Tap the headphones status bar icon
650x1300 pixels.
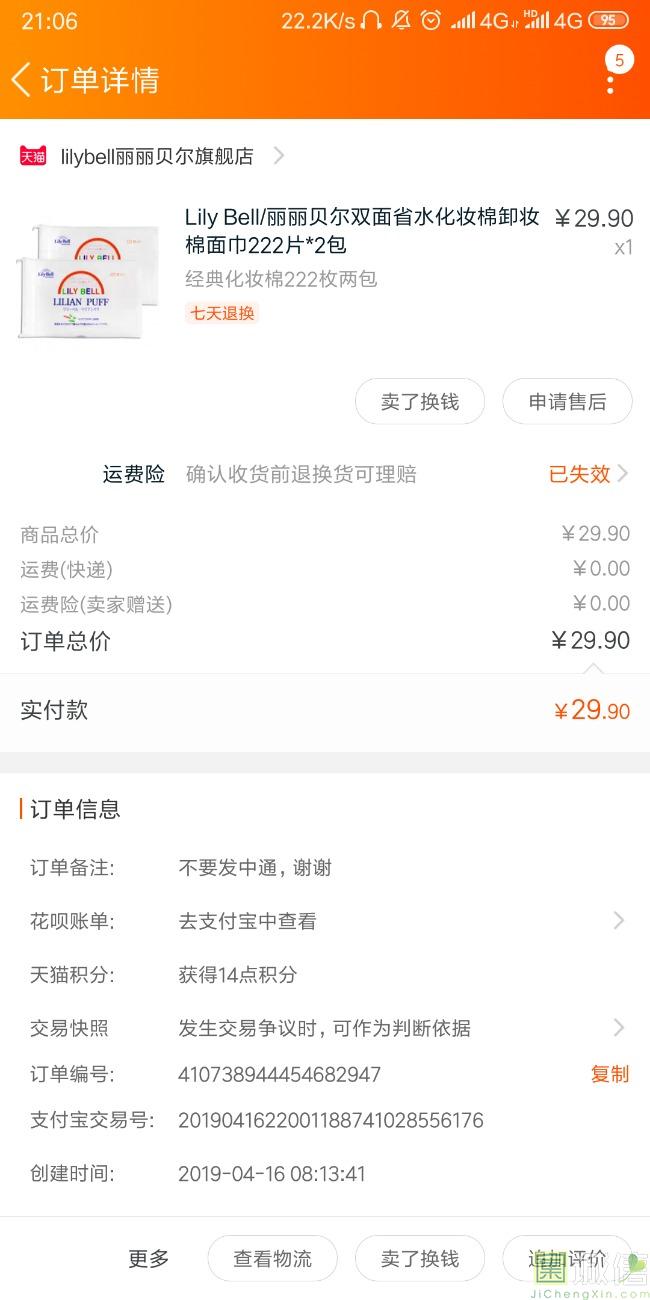[x=371, y=21]
